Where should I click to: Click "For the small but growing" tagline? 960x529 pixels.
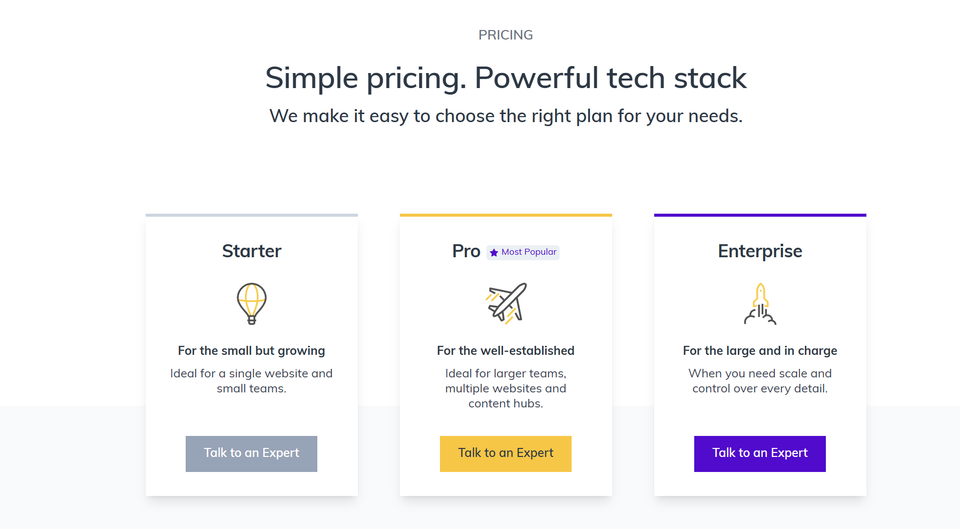point(252,351)
